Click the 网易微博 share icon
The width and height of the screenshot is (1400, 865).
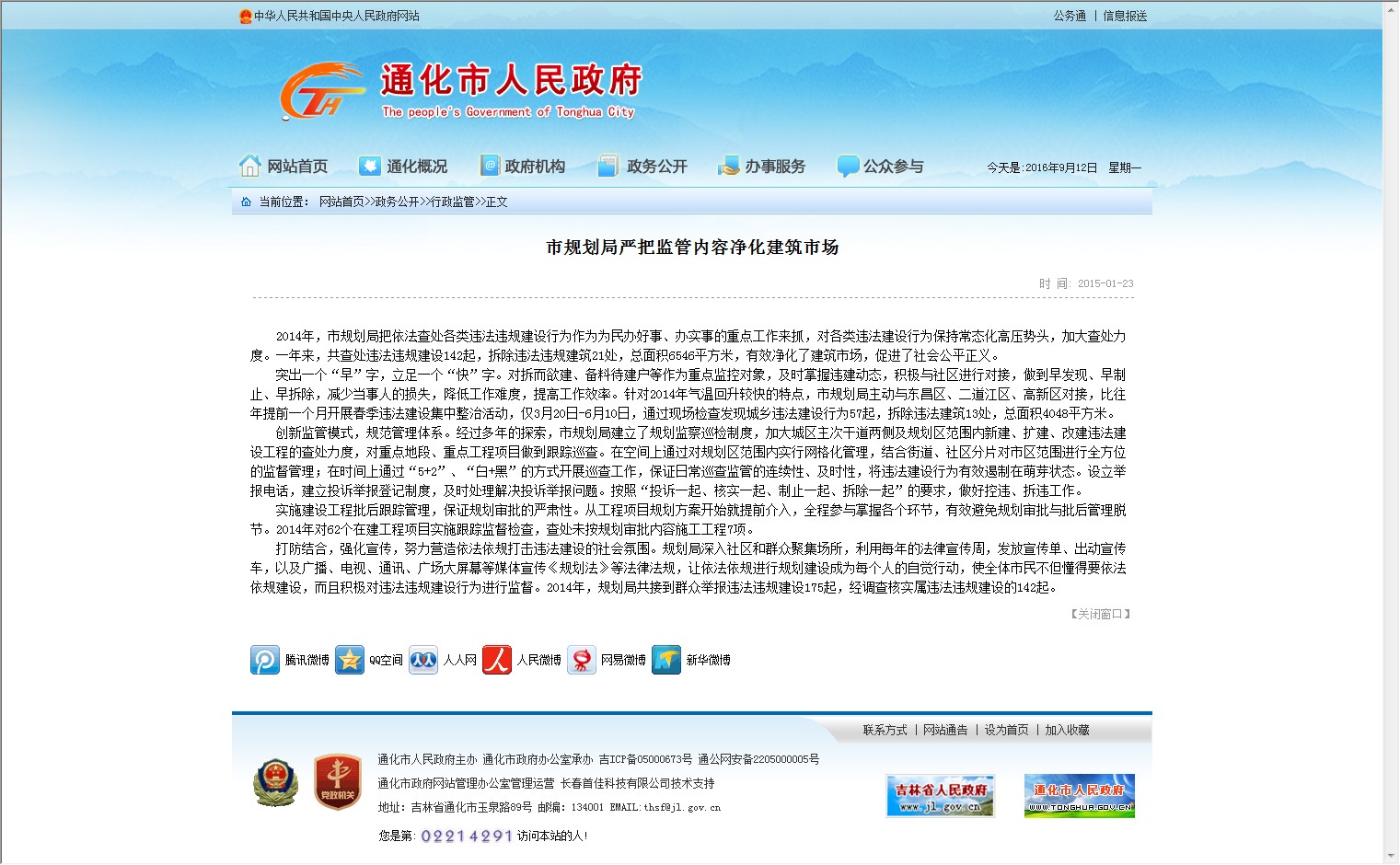tap(582, 660)
